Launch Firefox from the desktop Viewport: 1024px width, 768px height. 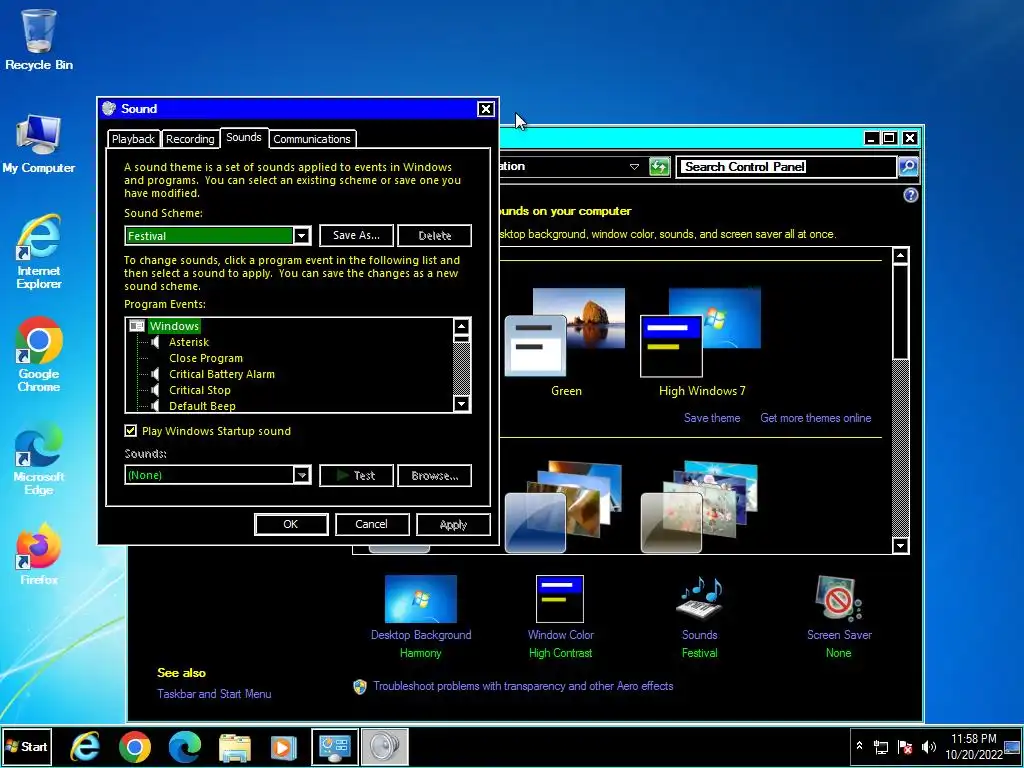(39, 554)
